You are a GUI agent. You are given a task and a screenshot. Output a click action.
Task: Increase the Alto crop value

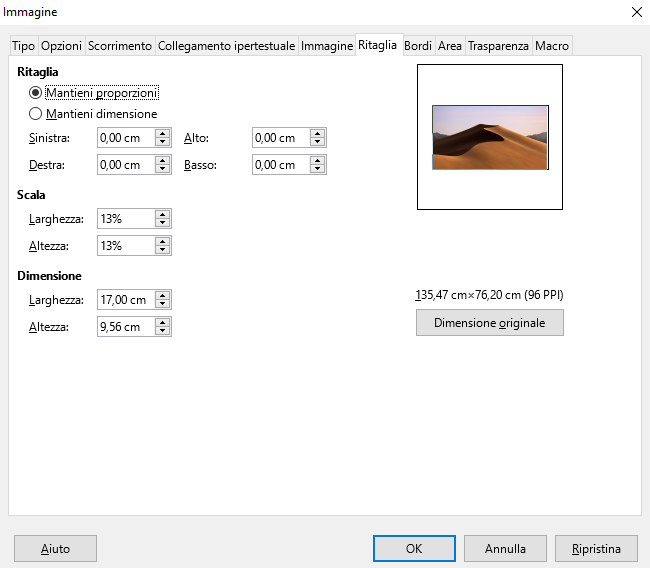tap(318, 134)
